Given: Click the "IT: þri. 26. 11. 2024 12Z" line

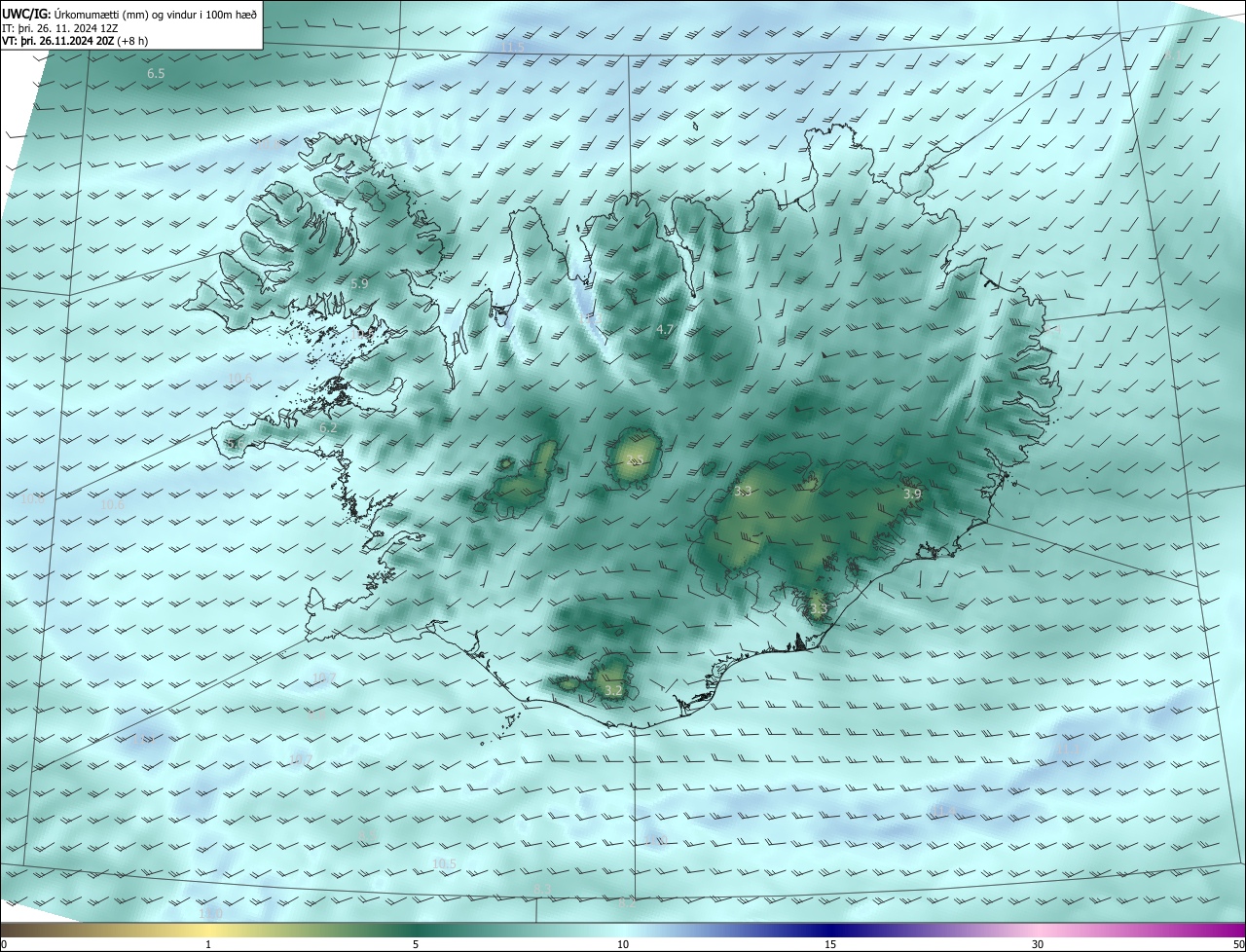Looking at the screenshot, I should [x=60, y=28].
